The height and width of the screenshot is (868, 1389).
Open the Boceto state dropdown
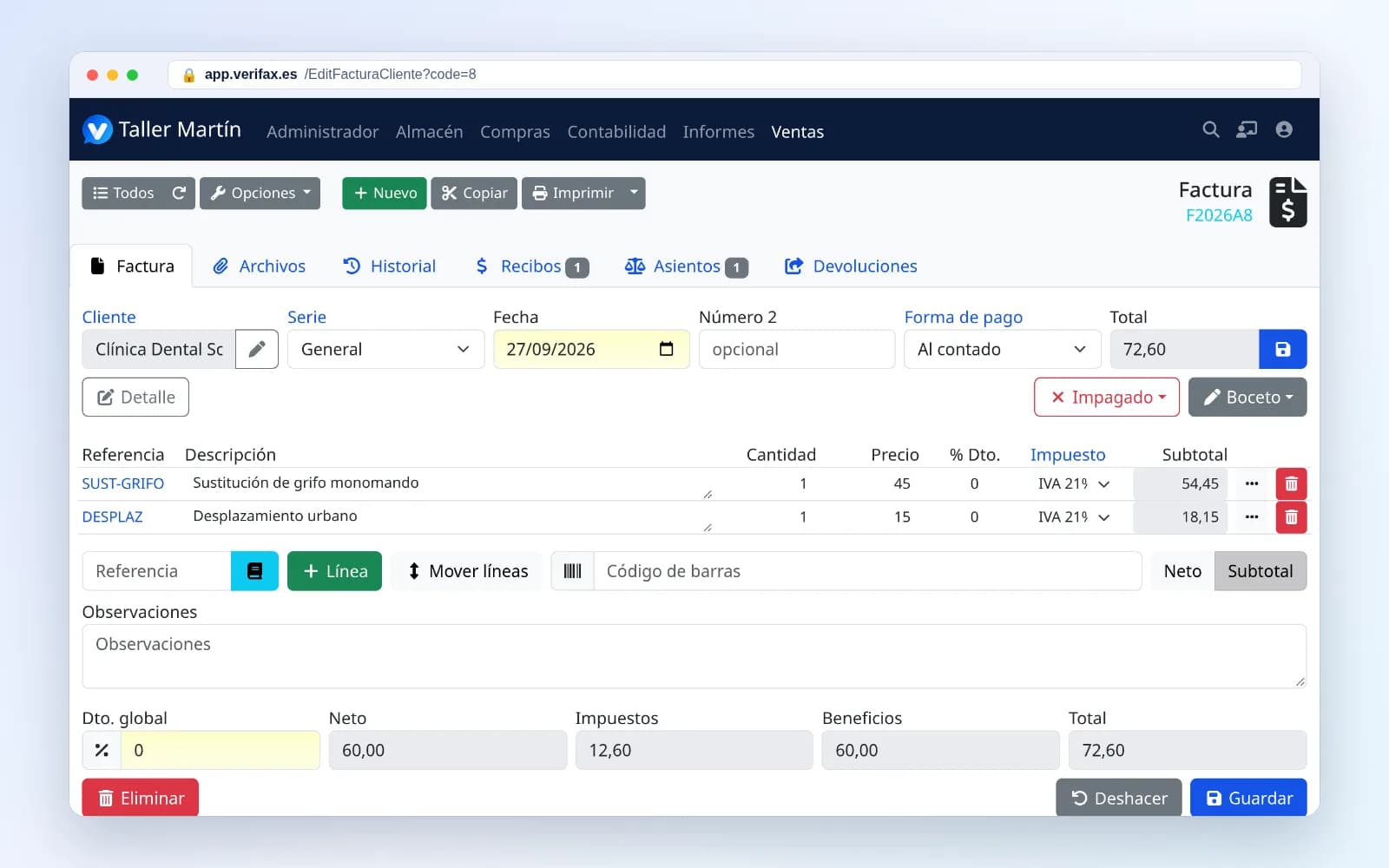click(1247, 397)
